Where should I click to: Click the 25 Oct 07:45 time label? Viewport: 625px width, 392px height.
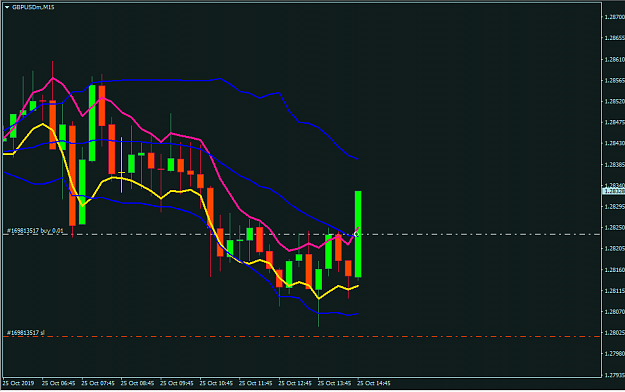click(98, 383)
